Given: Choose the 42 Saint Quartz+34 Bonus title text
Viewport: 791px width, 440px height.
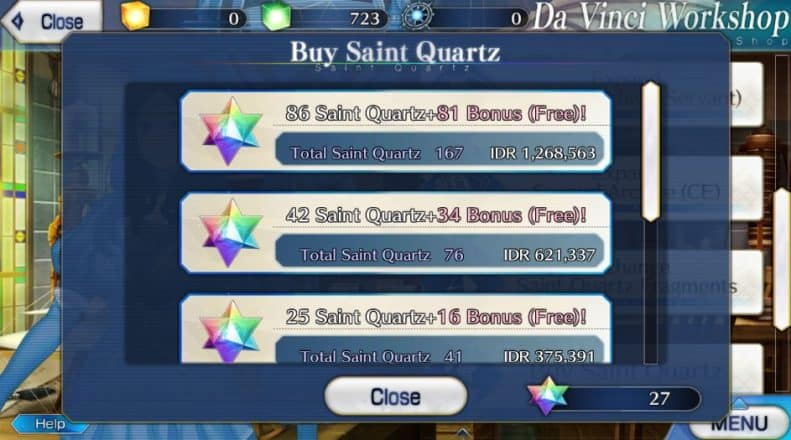Looking at the screenshot, I should (436, 215).
